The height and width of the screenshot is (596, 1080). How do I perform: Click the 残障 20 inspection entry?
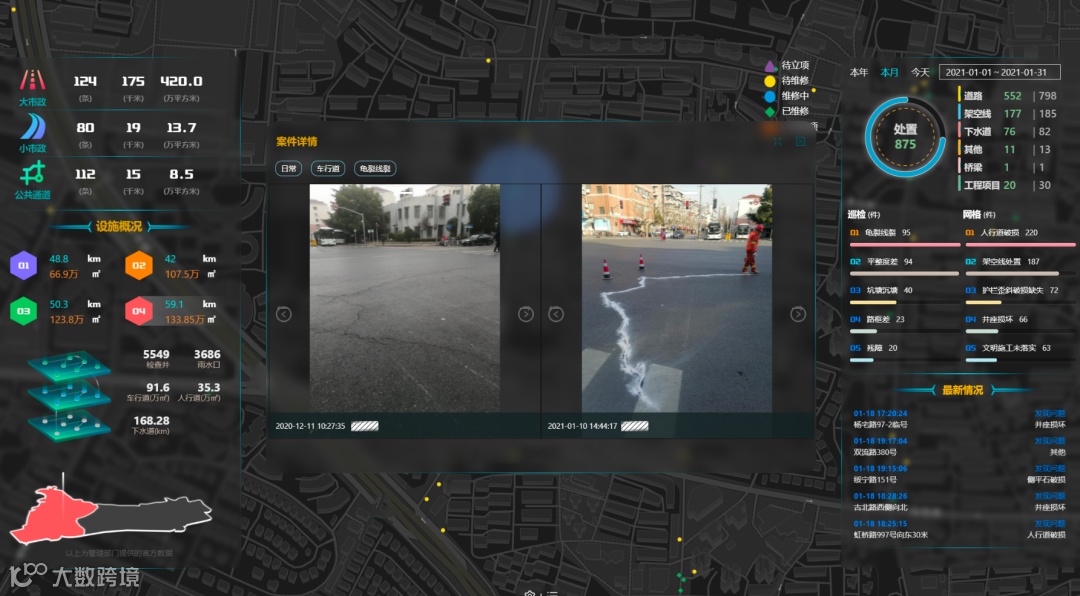coord(874,349)
